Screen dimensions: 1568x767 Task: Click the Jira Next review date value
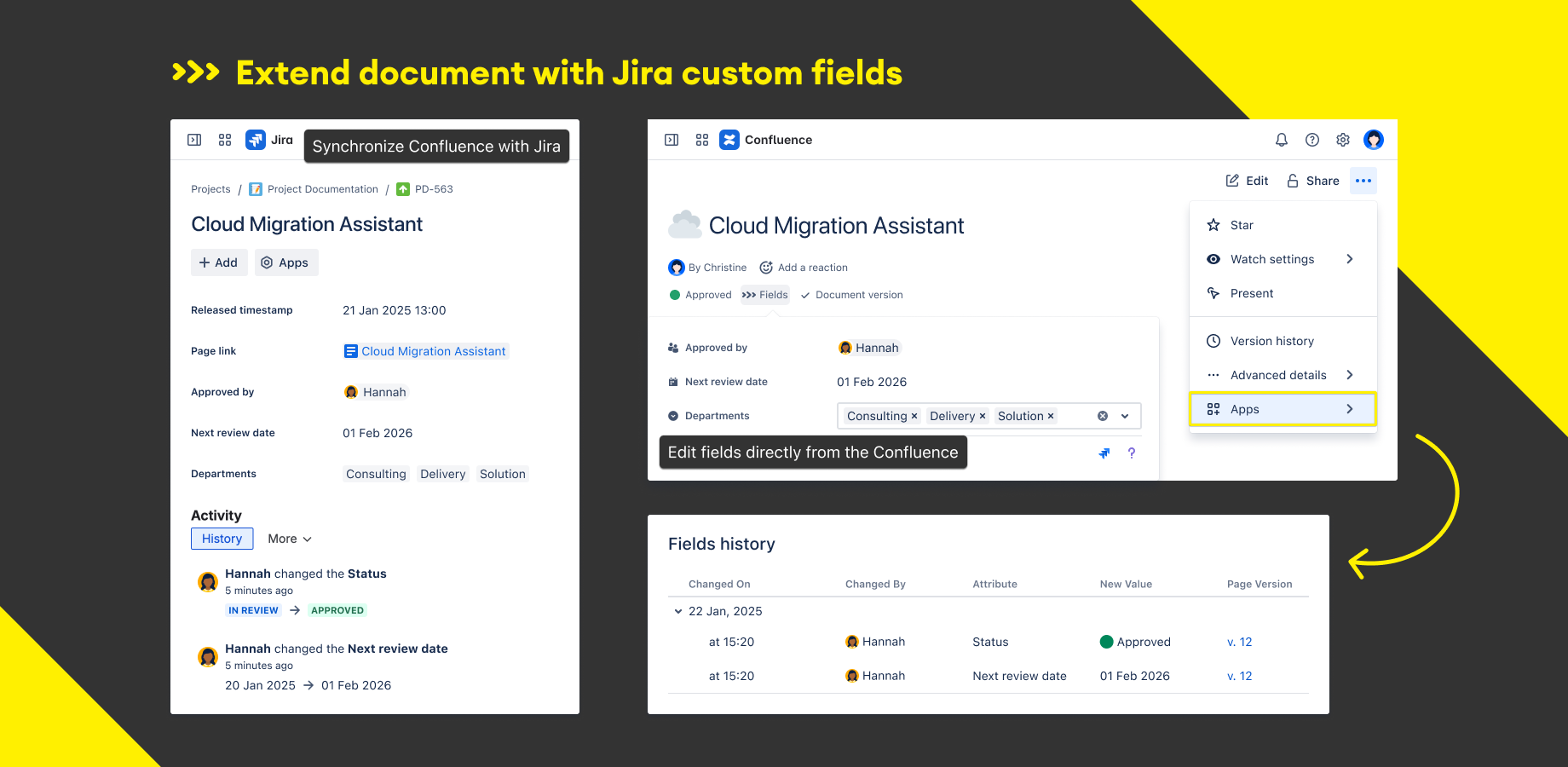pyautogui.click(x=378, y=433)
